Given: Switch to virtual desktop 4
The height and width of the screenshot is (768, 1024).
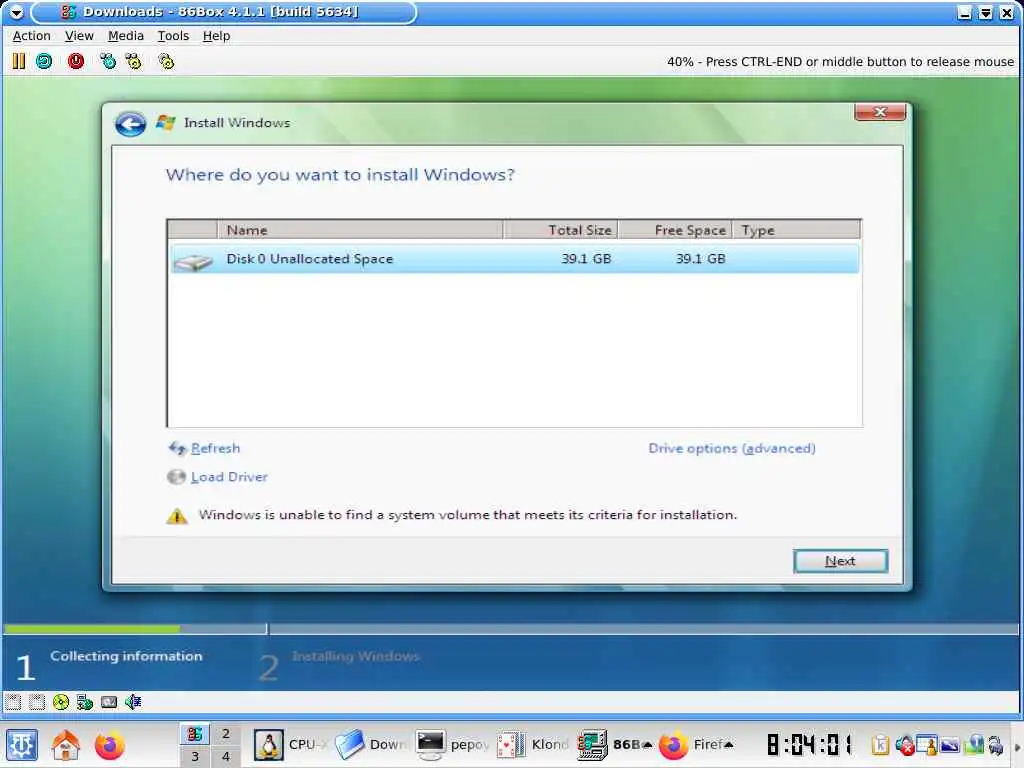Looking at the screenshot, I should click(x=225, y=756).
